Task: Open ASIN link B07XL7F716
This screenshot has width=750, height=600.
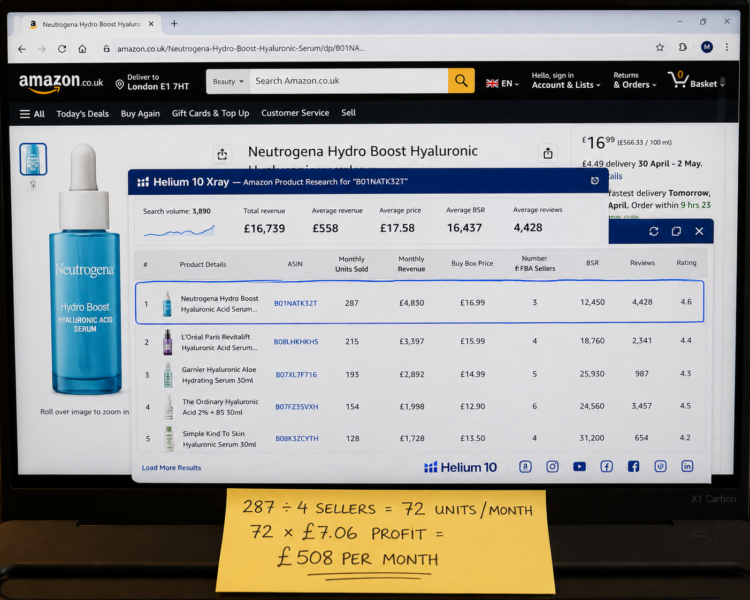Action: [296, 375]
